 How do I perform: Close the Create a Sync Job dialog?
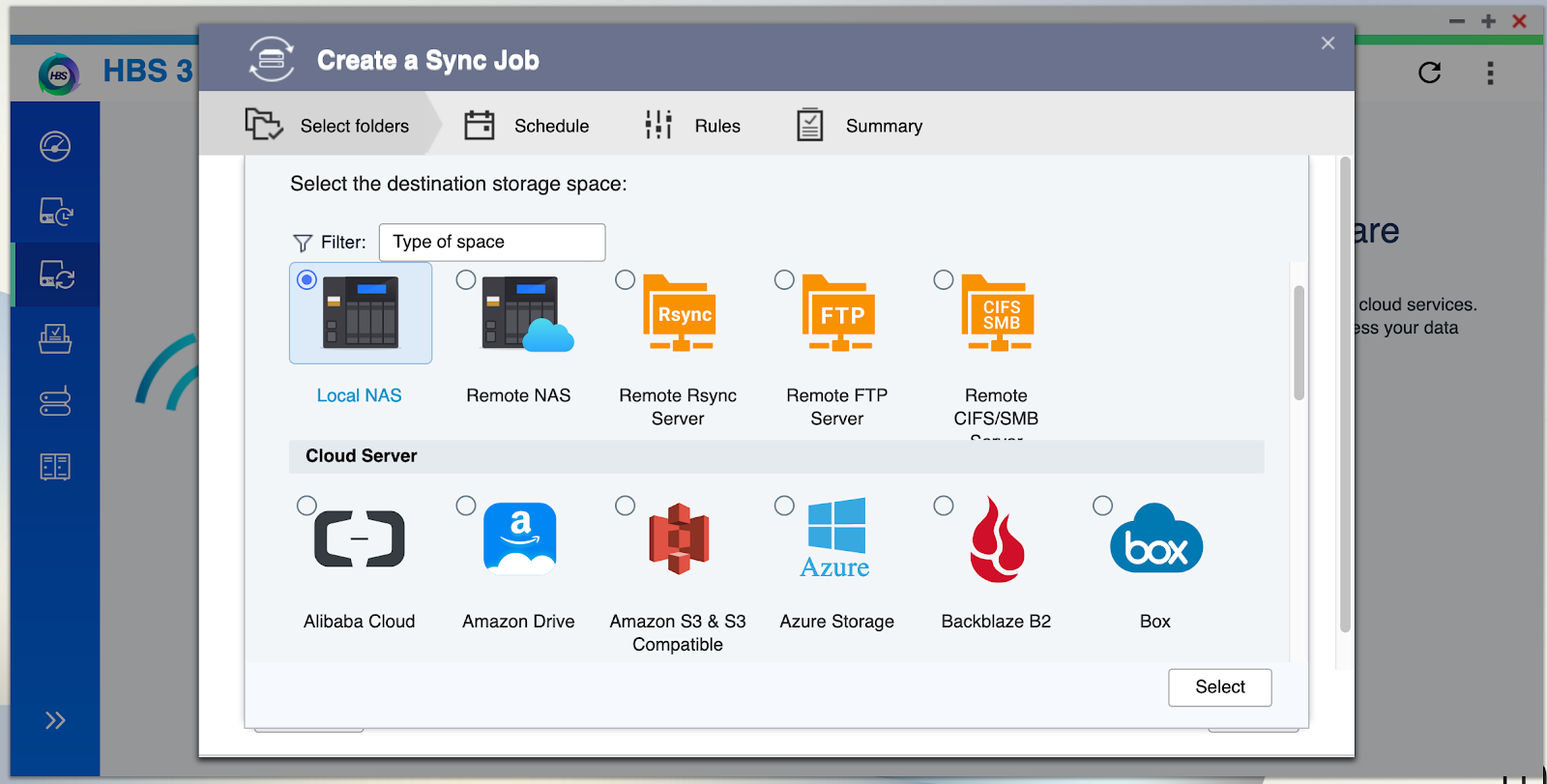coord(1328,43)
